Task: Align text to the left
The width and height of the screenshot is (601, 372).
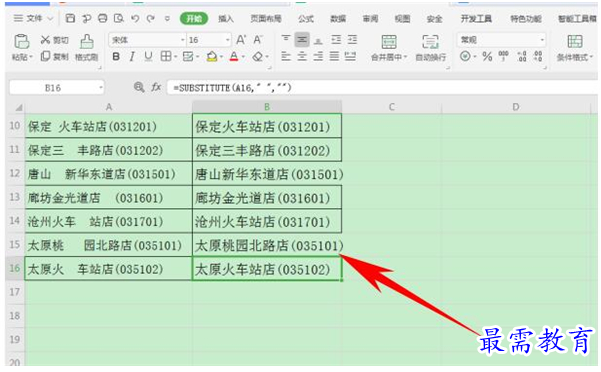Action: point(286,57)
